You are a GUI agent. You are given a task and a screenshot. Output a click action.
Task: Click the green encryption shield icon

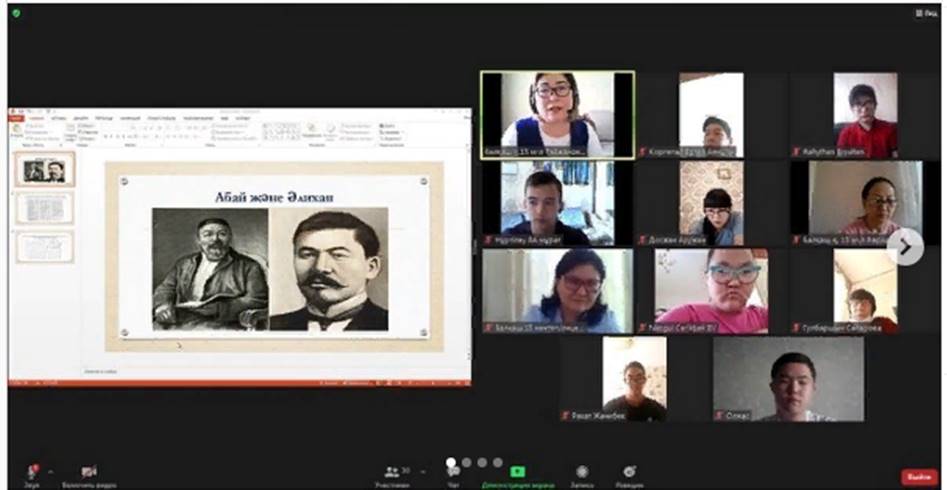[16, 13]
